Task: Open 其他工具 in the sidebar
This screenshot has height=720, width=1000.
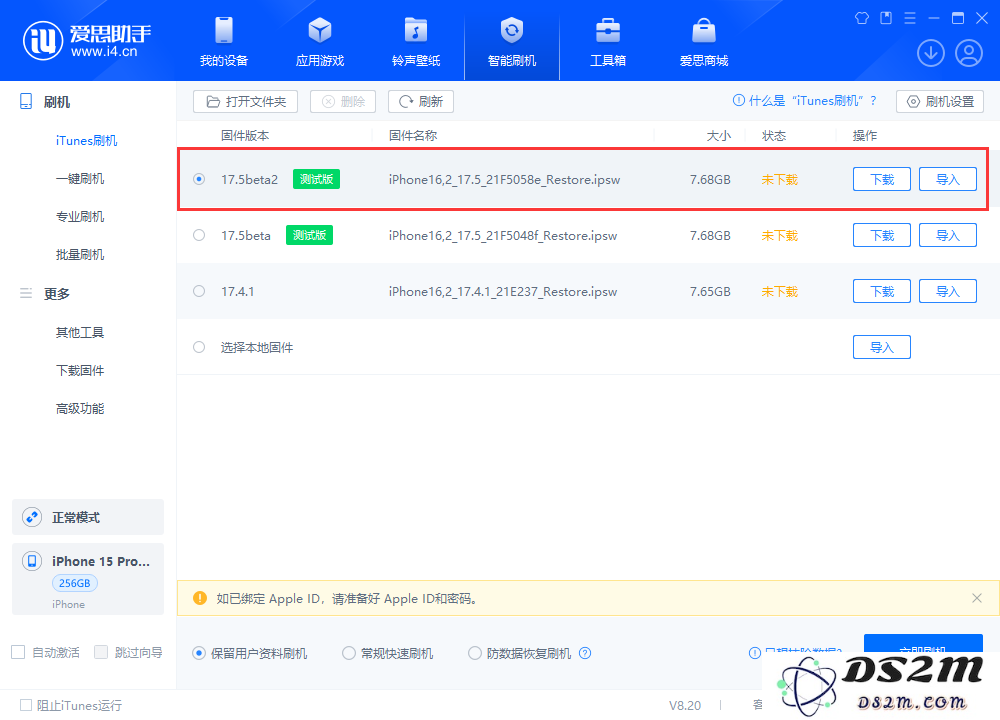Action: pos(80,332)
